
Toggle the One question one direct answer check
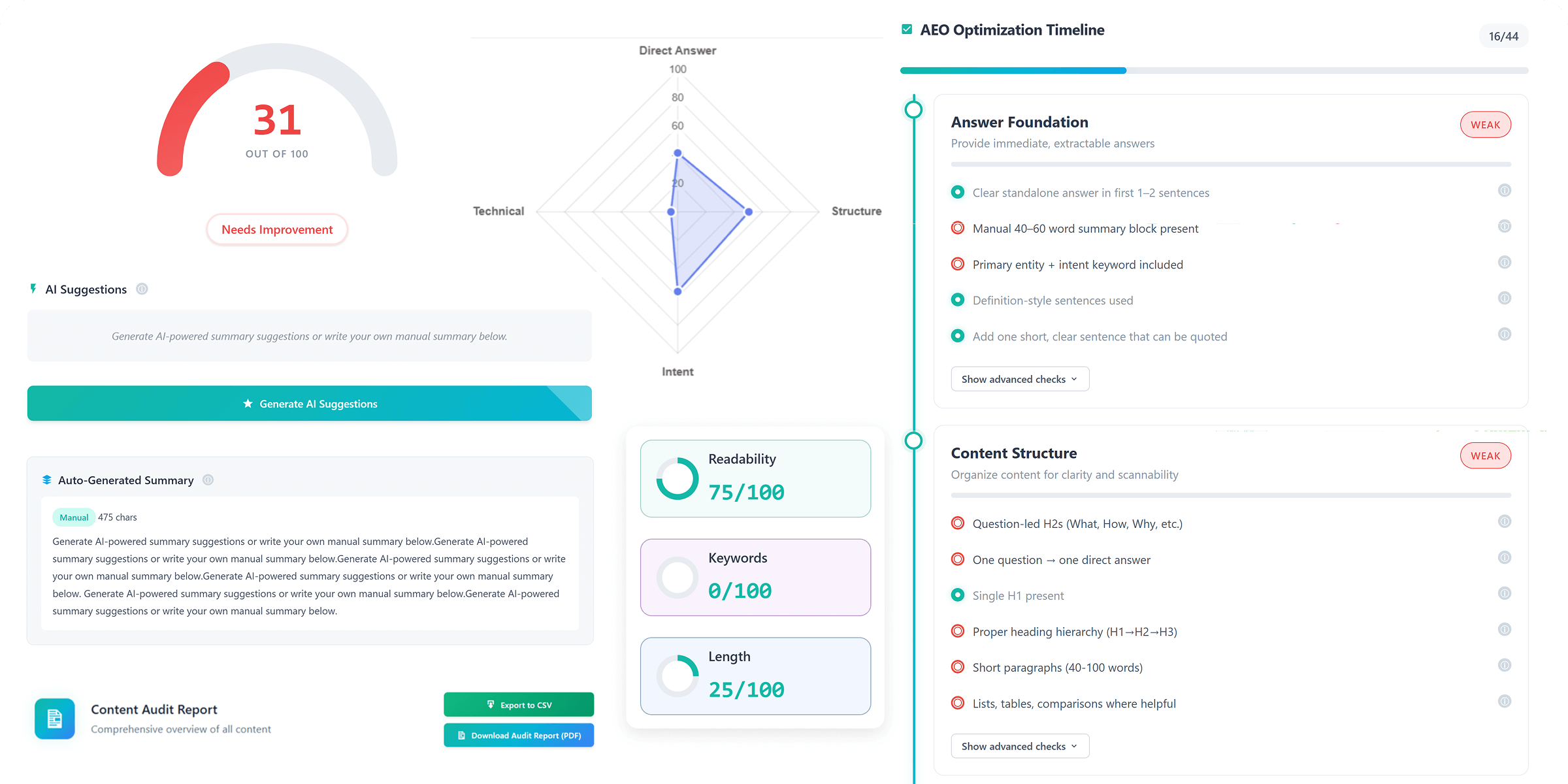pyautogui.click(x=958, y=559)
